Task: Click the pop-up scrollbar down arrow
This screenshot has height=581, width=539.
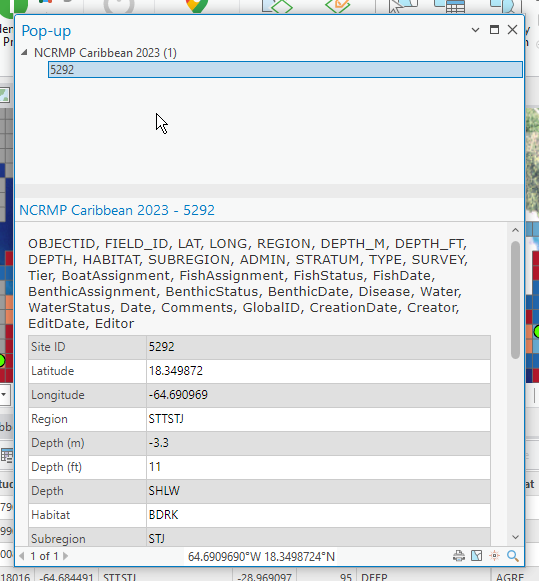Action: point(515,537)
